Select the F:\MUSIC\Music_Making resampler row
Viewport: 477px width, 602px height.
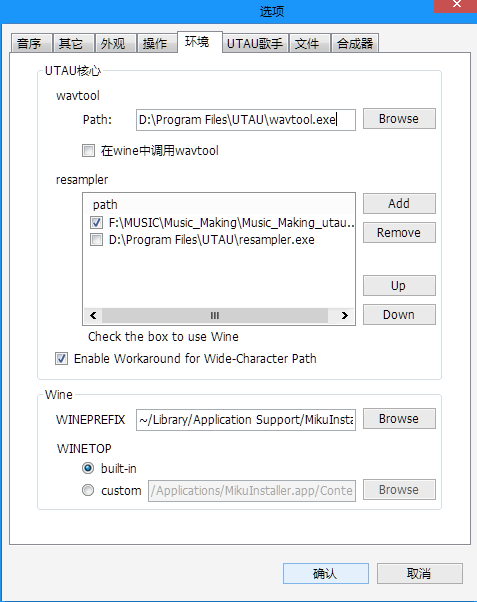point(220,223)
